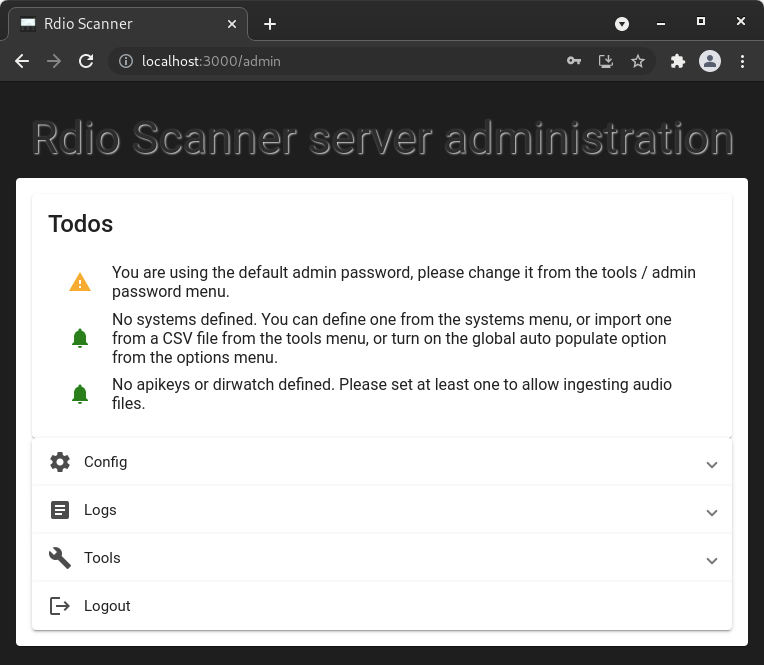
Task: Click the Config gear icon
Action: click(x=60, y=462)
